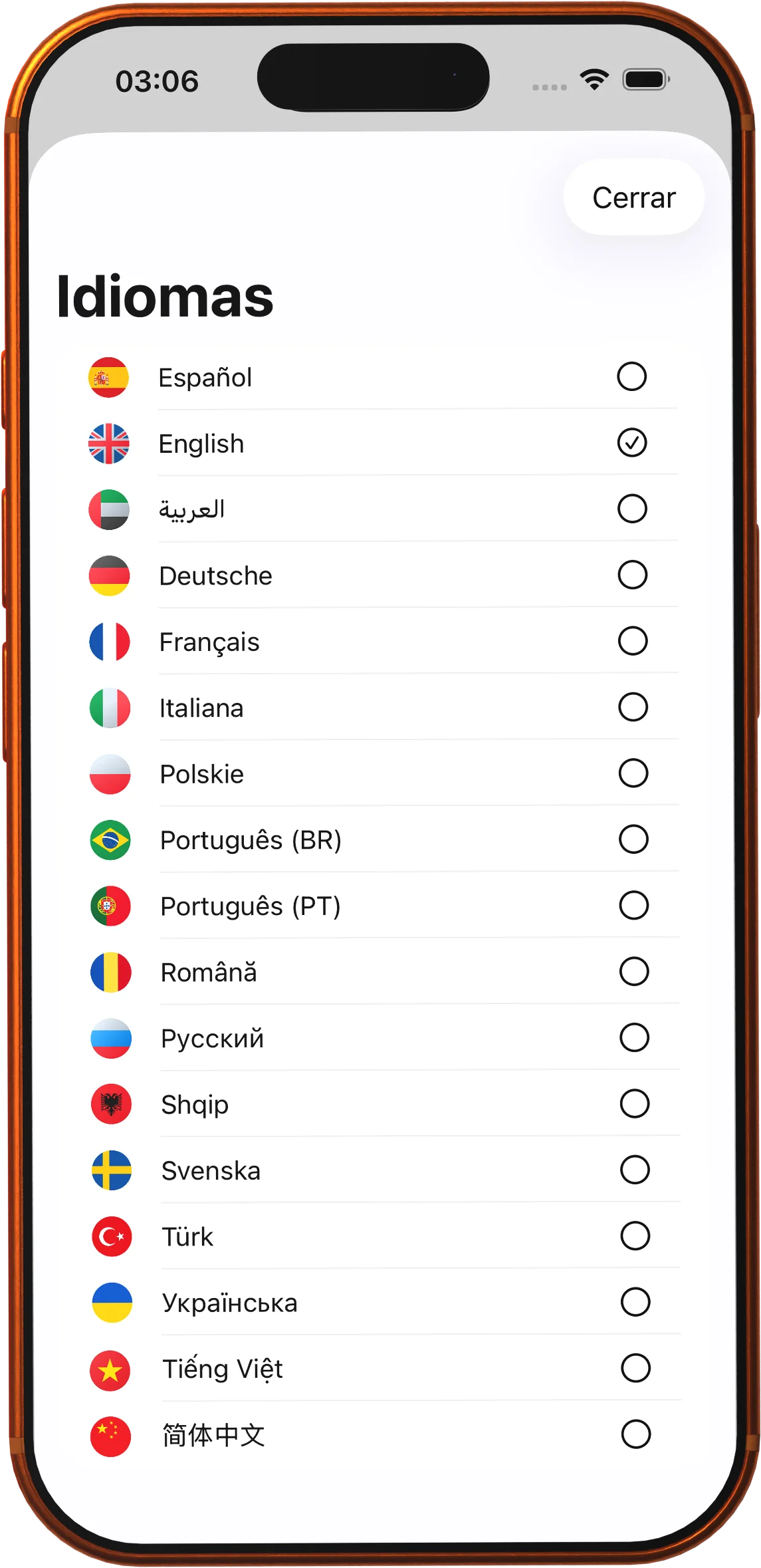Choose the Português (PT) language row
The width and height of the screenshot is (761, 1568).
[x=383, y=906]
